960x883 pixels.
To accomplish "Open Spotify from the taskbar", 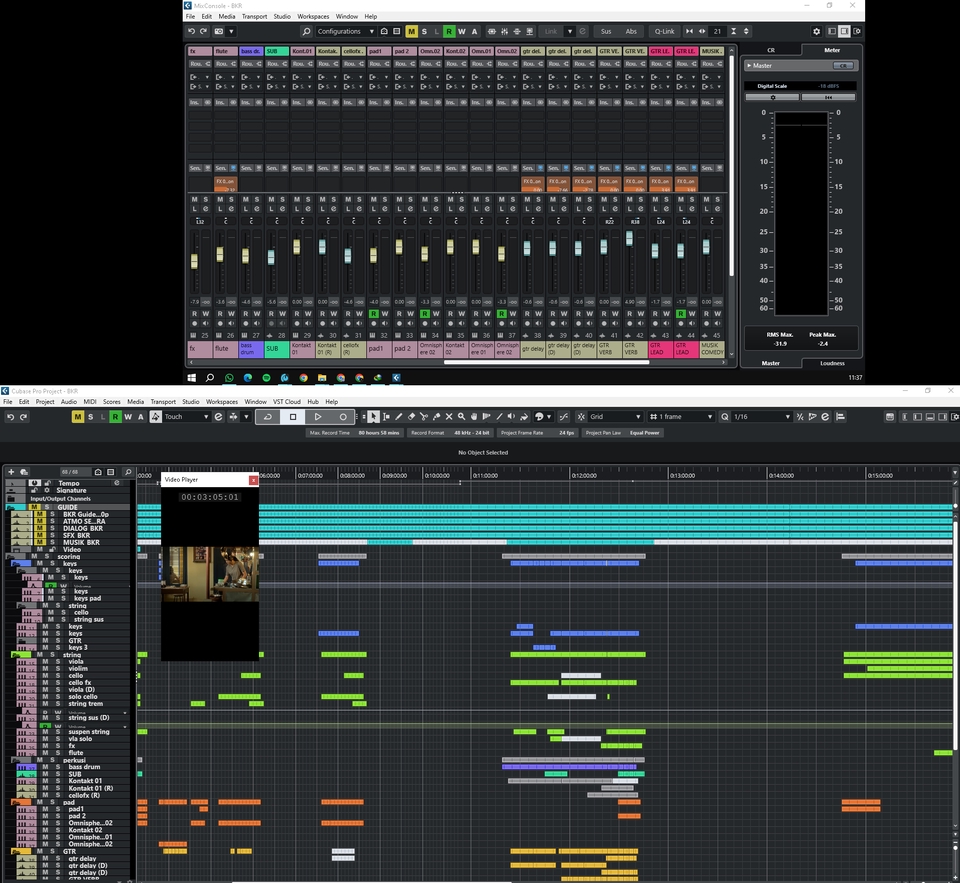I will pos(266,378).
